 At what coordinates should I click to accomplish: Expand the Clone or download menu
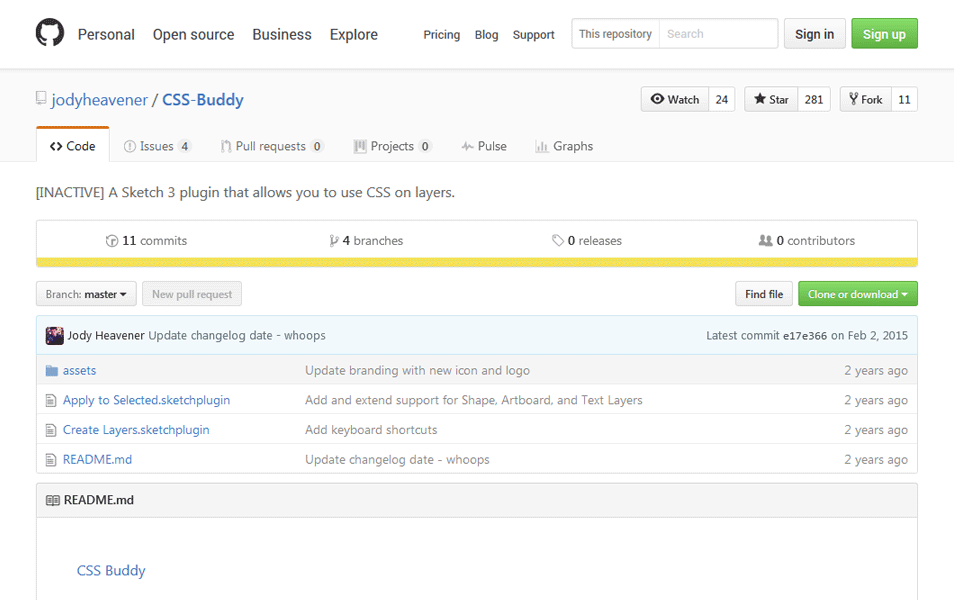point(857,293)
